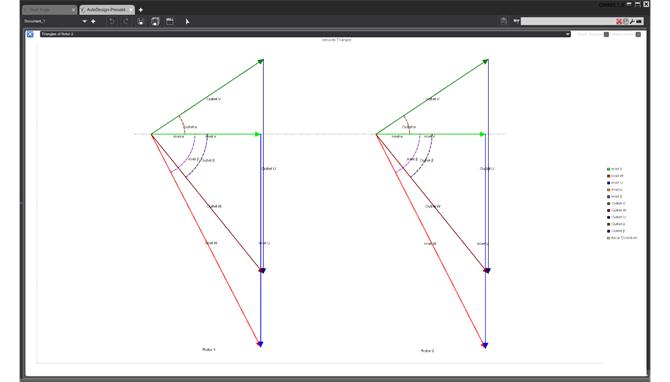The height and width of the screenshot is (382, 670).
Task: Click the Rotor 1 label under the left diagram
Action: (x=209, y=350)
